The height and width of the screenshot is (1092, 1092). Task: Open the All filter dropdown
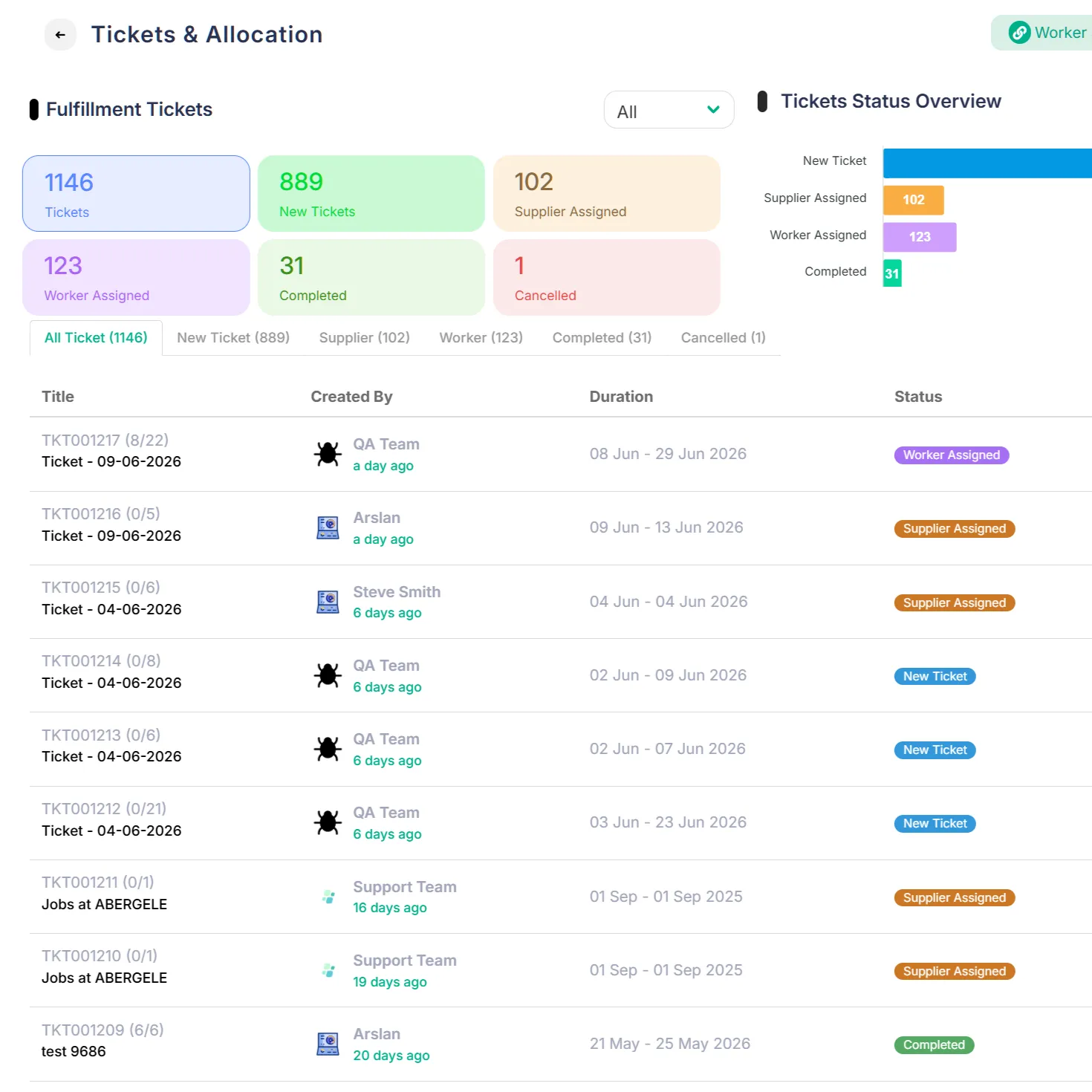pos(669,110)
